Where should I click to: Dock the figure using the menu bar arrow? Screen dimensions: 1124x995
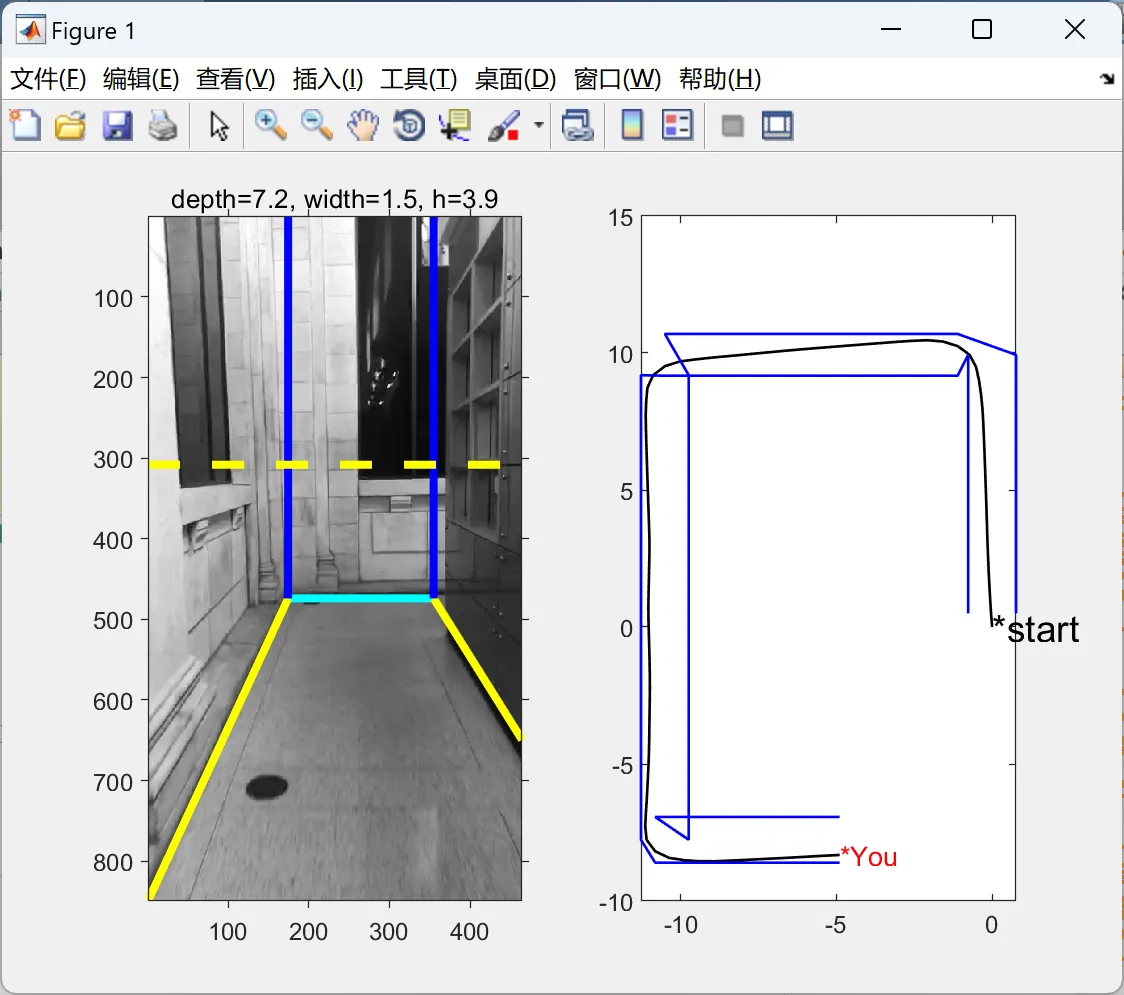(x=1106, y=79)
